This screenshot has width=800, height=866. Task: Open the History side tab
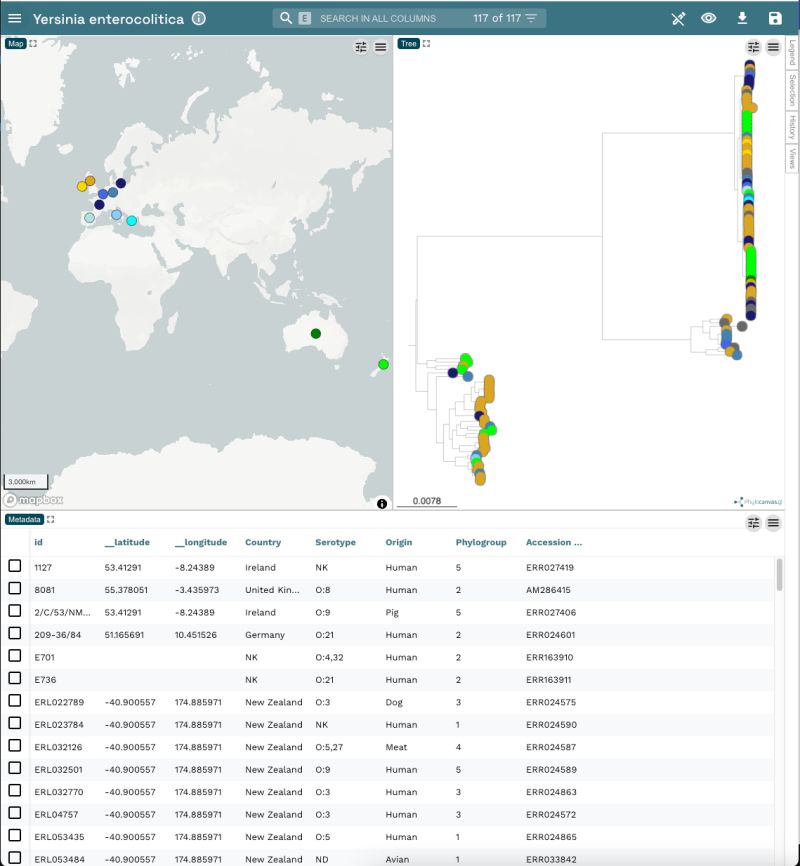792,127
